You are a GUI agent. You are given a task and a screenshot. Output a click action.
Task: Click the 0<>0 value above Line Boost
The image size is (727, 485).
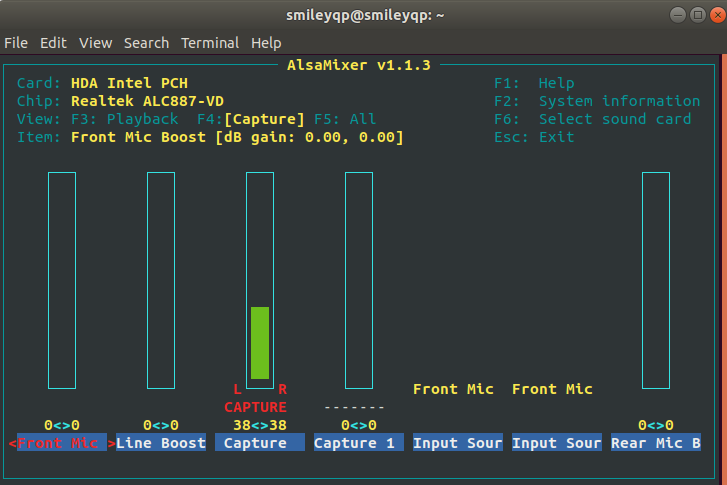point(161,425)
